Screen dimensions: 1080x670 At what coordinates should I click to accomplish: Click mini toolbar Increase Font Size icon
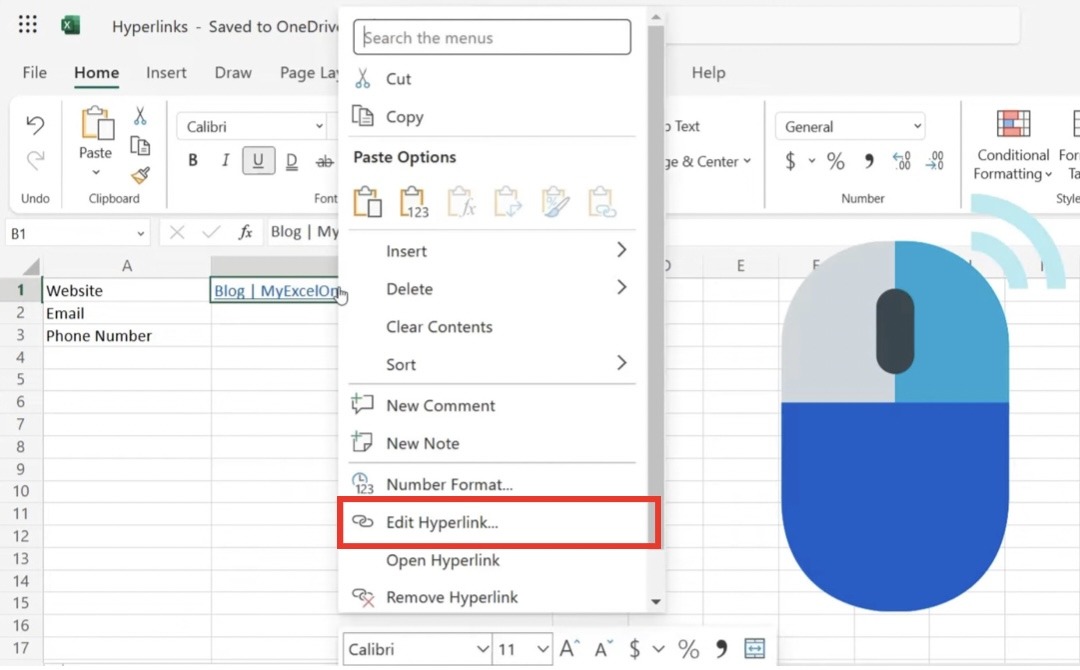click(x=570, y=648)
